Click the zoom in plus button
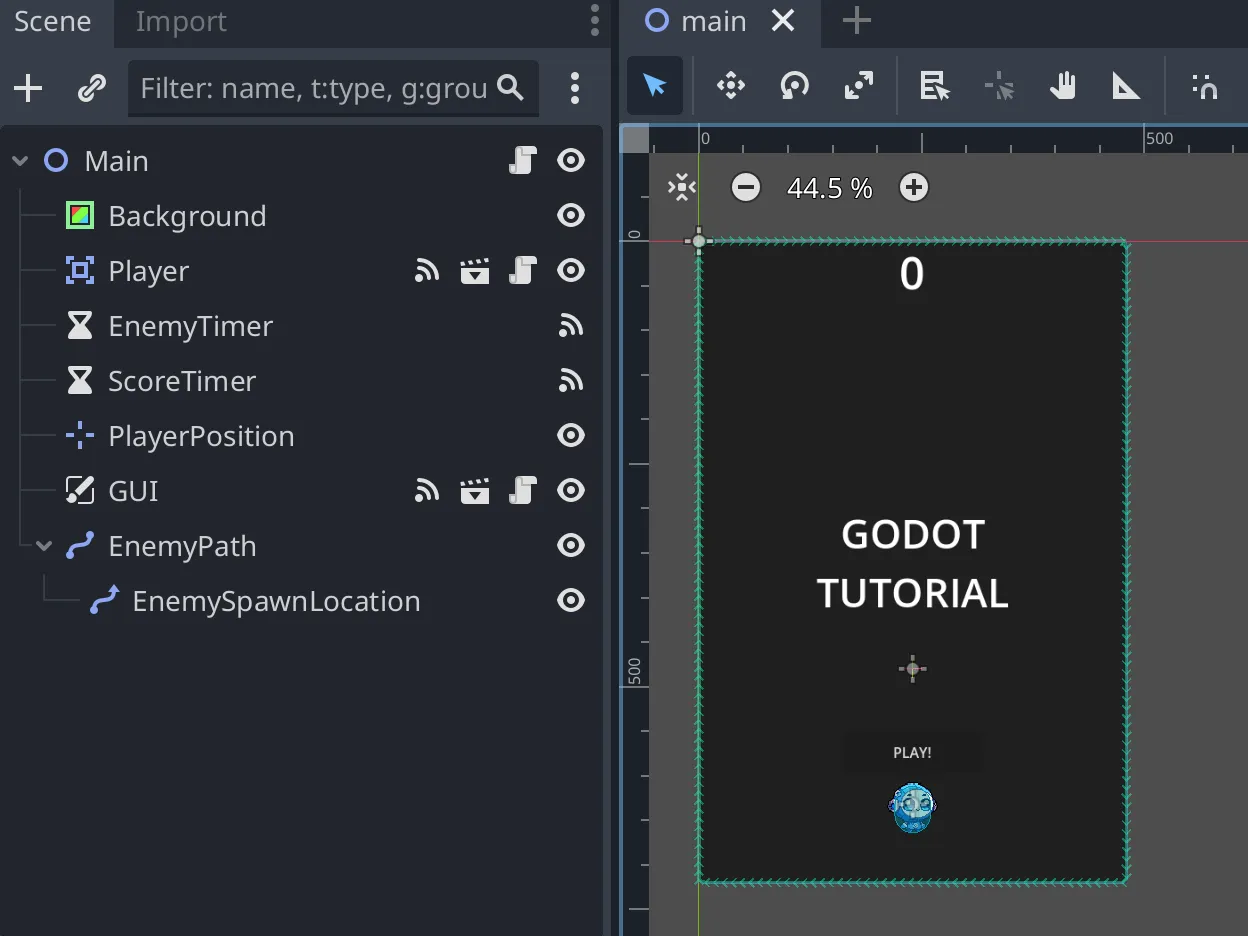1248x936 pixels. 914,187
